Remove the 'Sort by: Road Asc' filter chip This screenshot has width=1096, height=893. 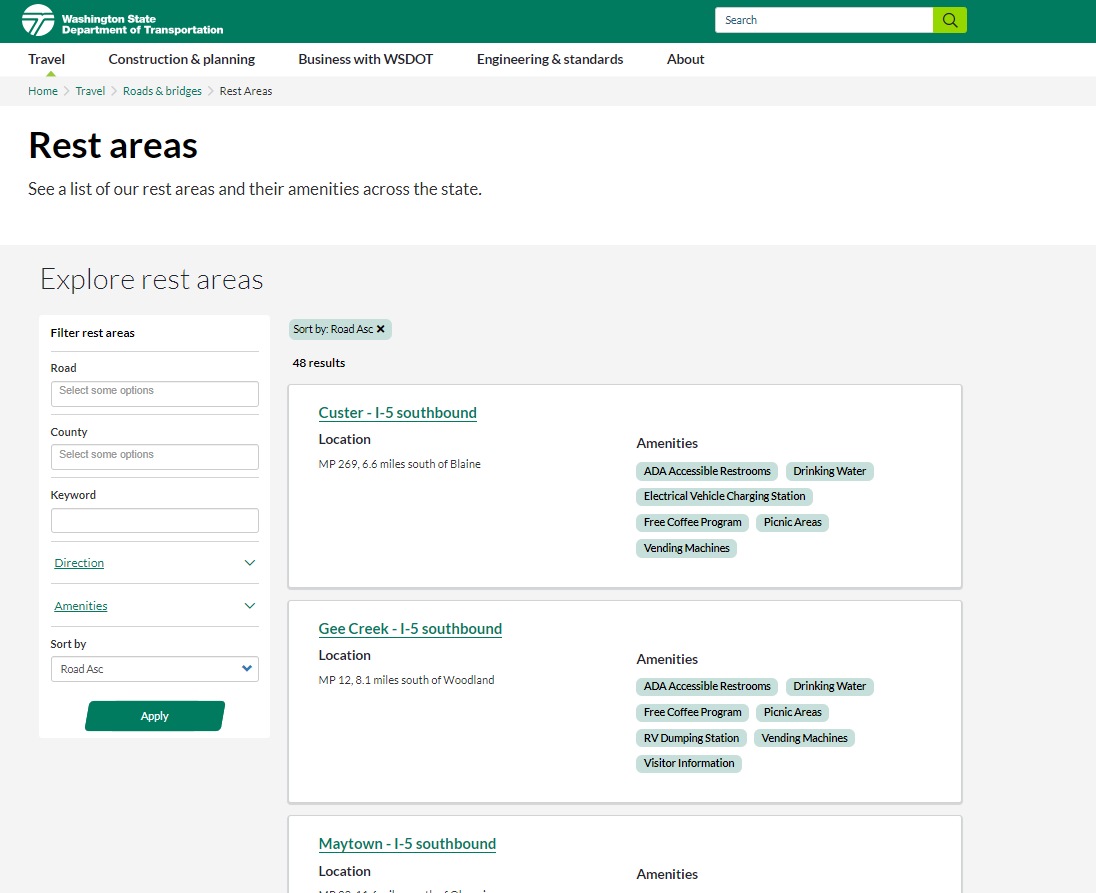(381, 329)
